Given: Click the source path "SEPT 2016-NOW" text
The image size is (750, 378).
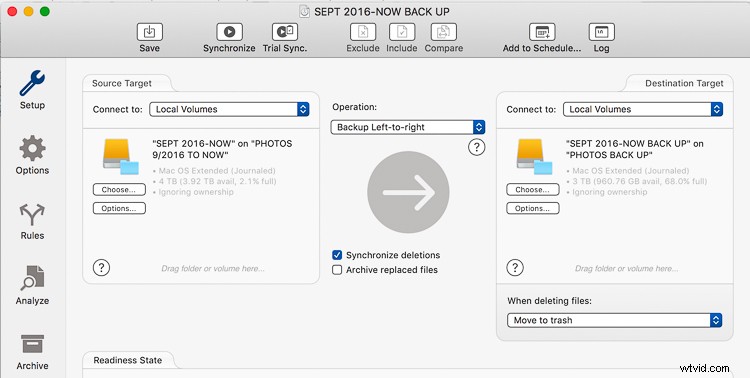Looking at the screenshot, I should (x=222, y=149).
